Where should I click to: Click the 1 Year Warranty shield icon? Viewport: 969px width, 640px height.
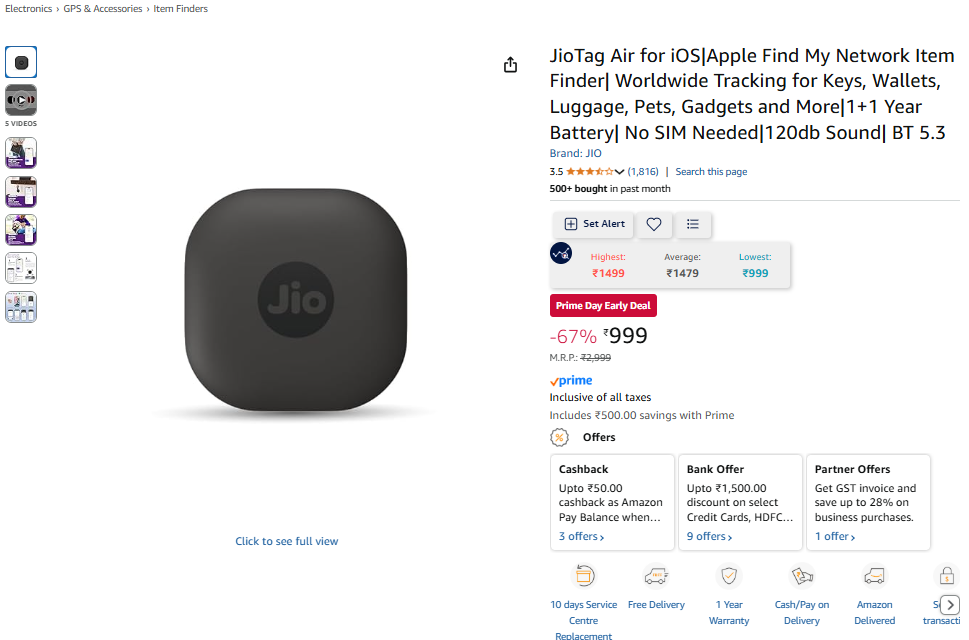click(729, 576)
